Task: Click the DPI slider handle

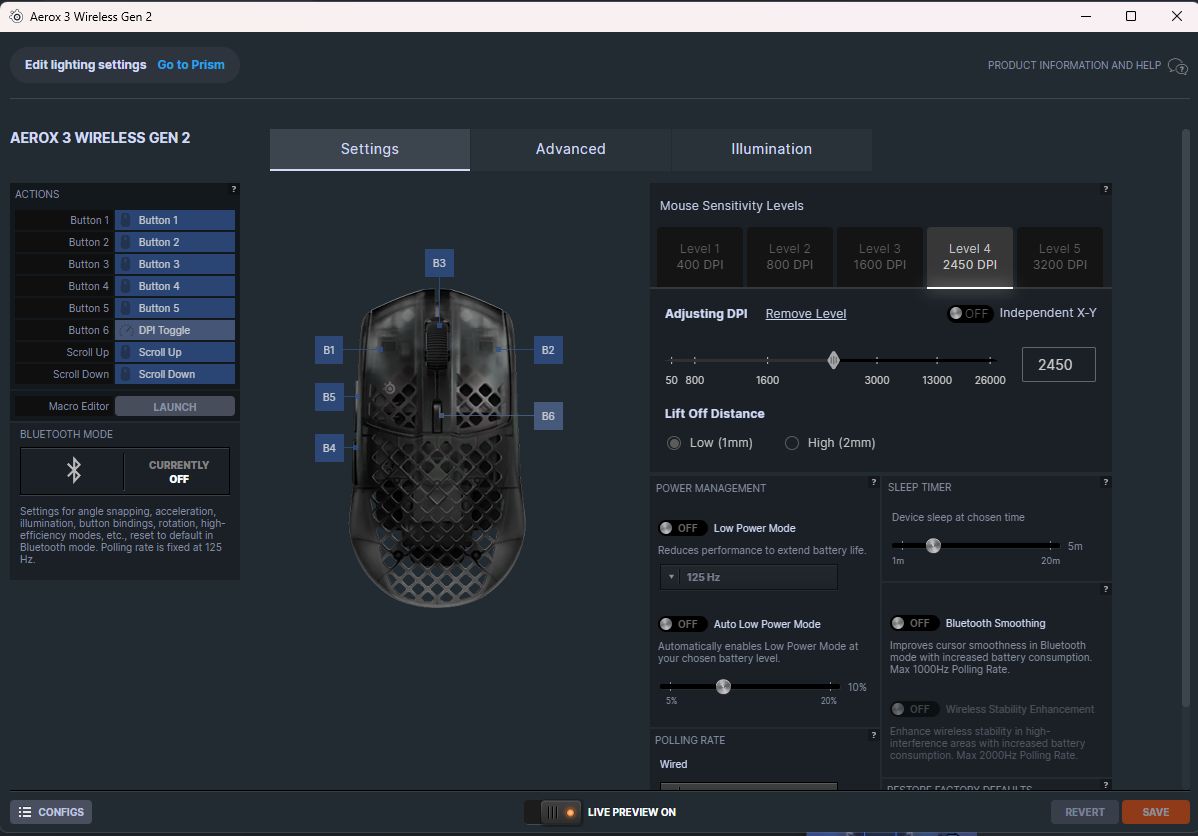Action: 834,360
